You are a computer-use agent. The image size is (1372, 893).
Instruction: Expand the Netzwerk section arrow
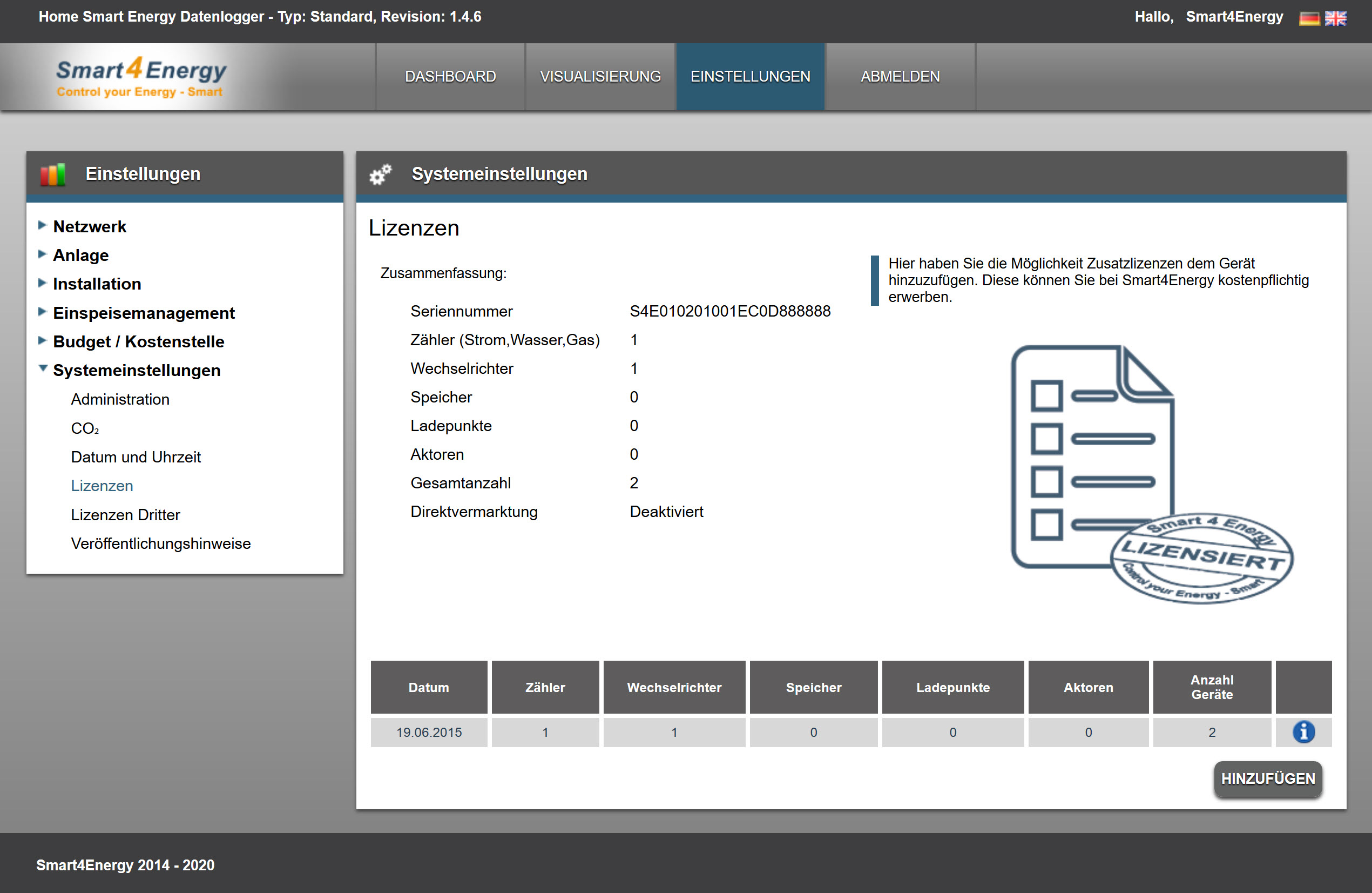click(42, 226)
